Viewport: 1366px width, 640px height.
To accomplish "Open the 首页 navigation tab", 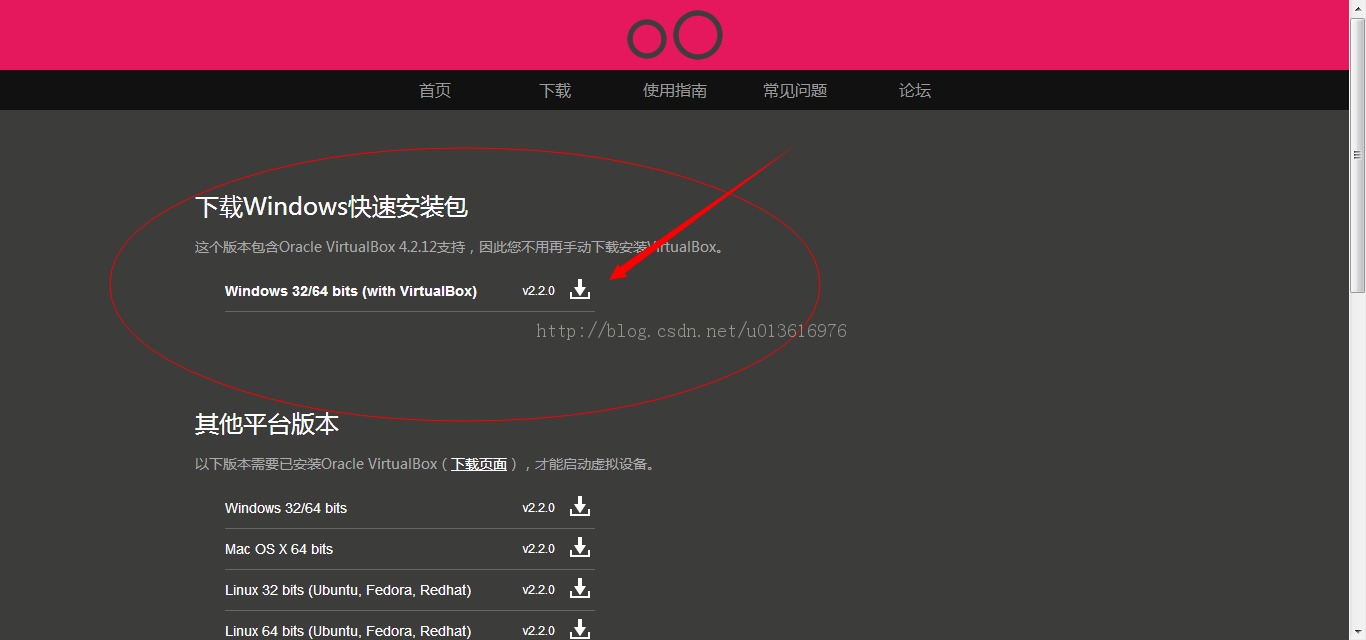I will 435,90.
